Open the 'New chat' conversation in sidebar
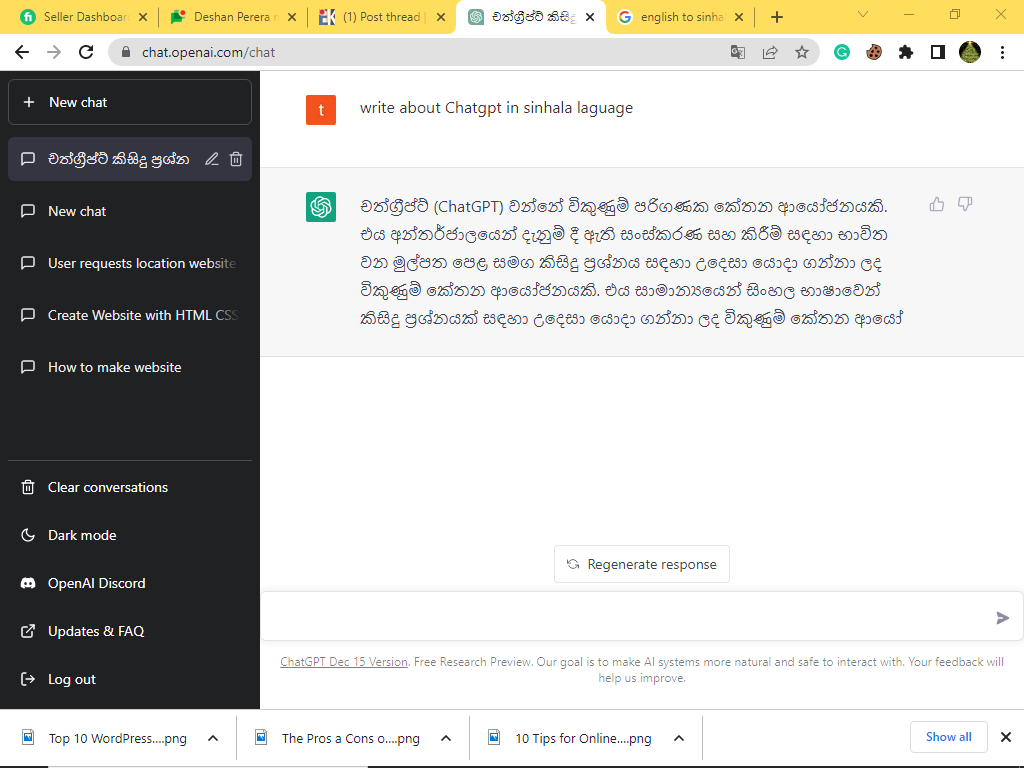Image resolution: width=1024 pixels, height=768 pixels. click(129, 211)
